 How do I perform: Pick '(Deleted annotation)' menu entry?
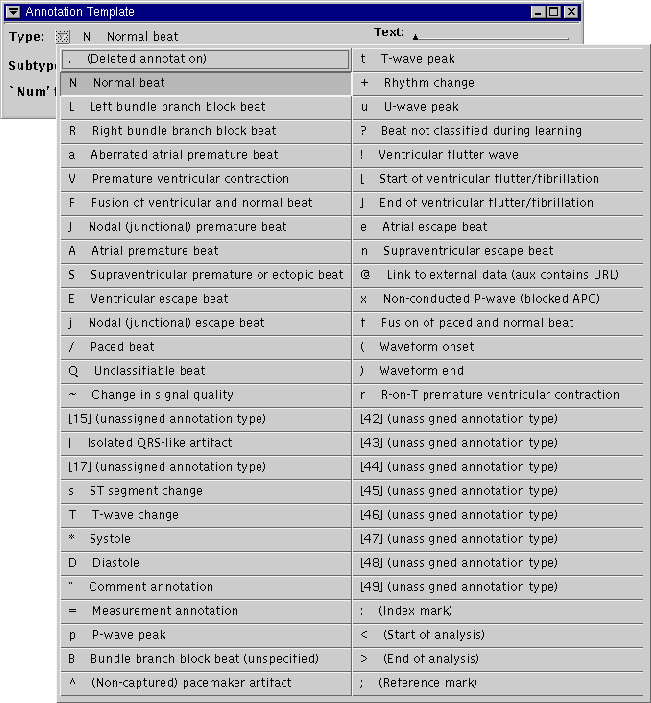(x=205, y=59)
